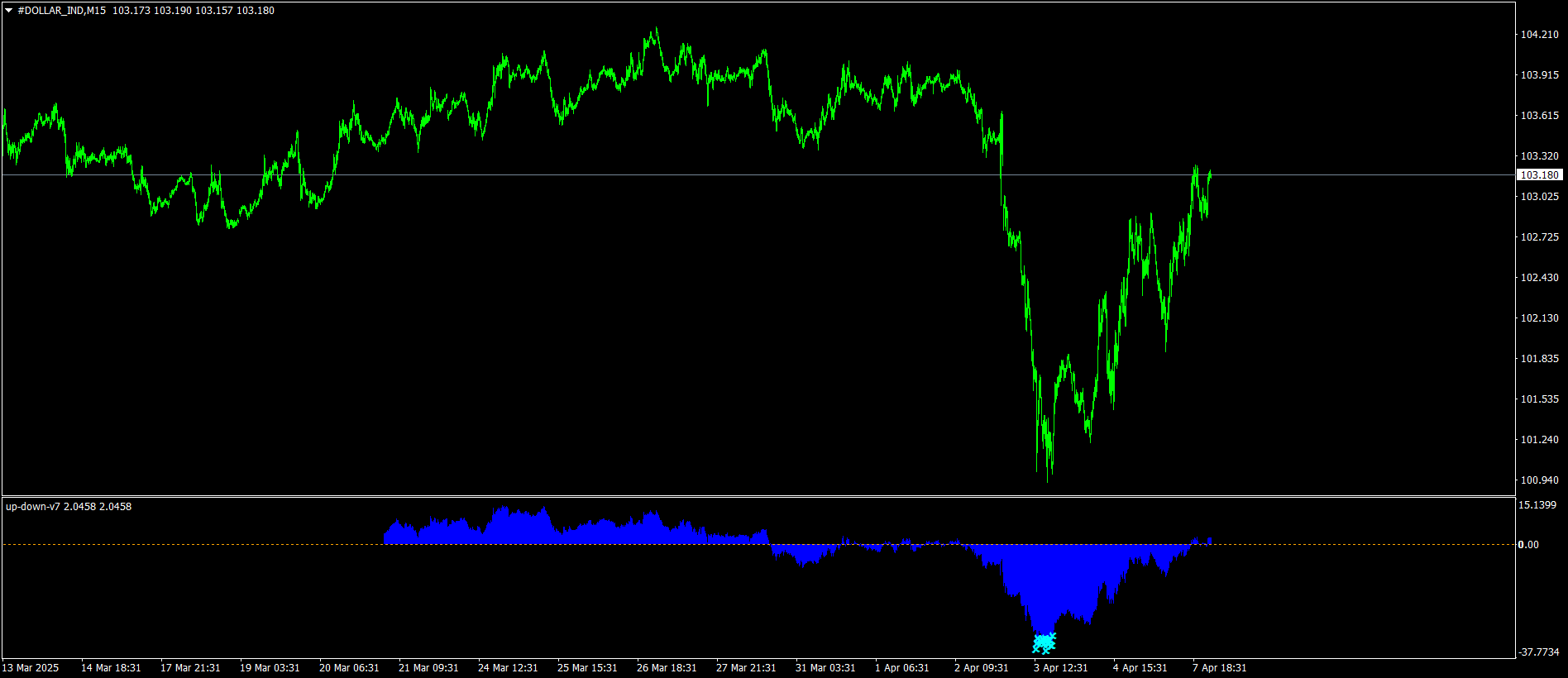Viewport: 1568px width, 678px height.
Task: Click the 13 Mar 2025 date label
Action: pyautogui.click(x=31, y=668)
